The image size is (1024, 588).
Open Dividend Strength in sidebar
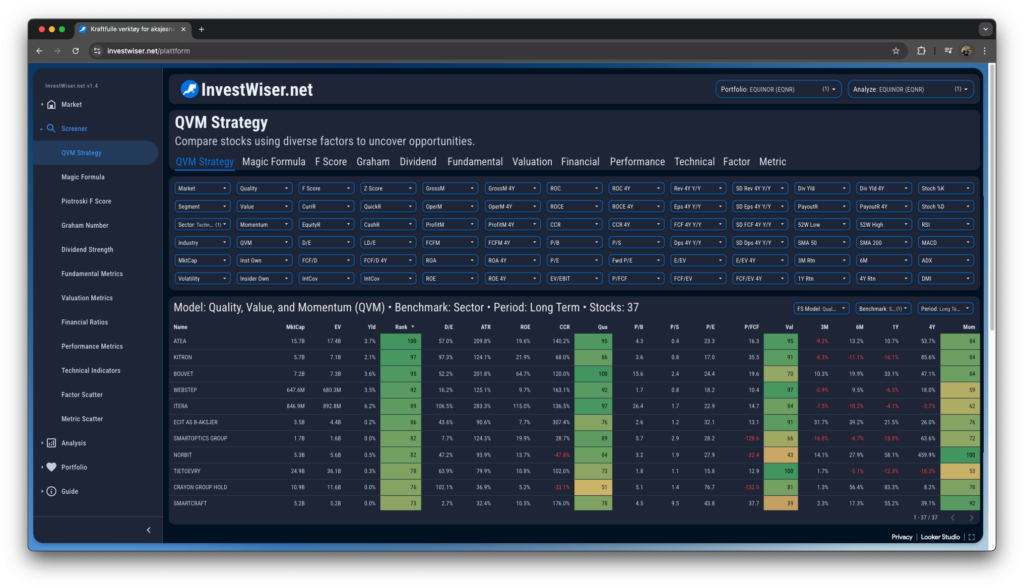click(x=88, y=250)
